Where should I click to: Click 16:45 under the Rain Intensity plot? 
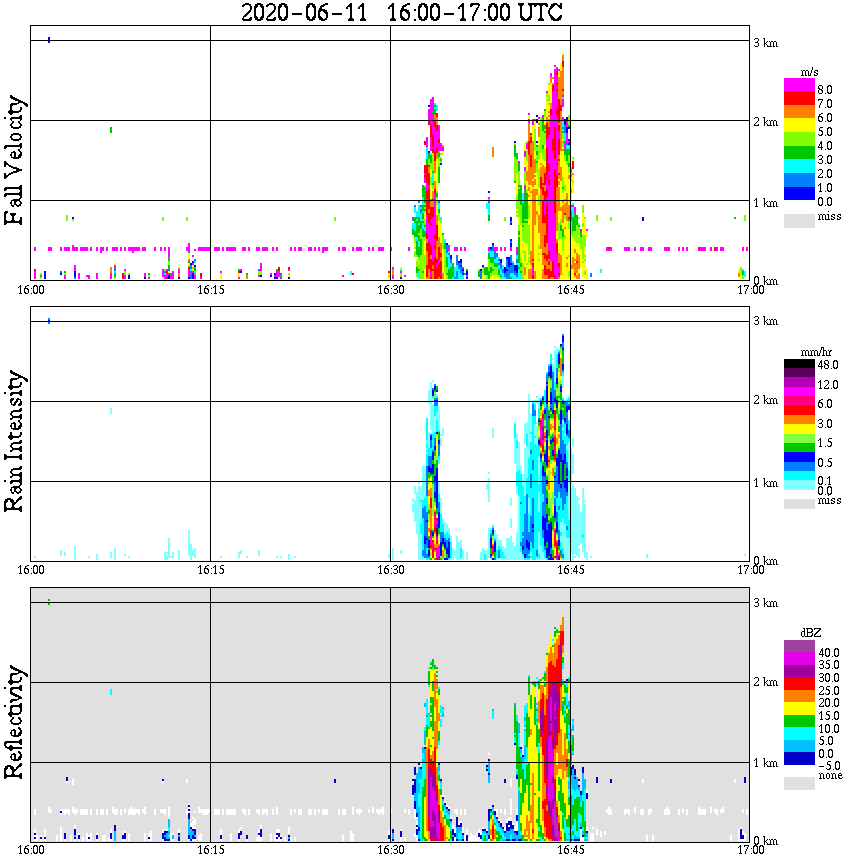click(570, 570)
